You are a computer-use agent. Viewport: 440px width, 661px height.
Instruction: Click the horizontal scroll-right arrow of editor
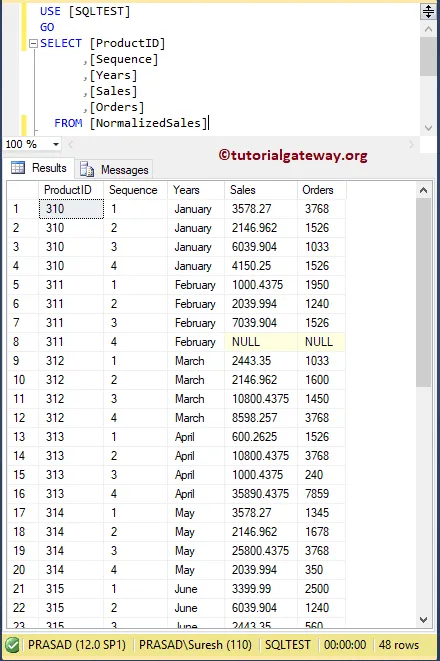tap(412, 145)
